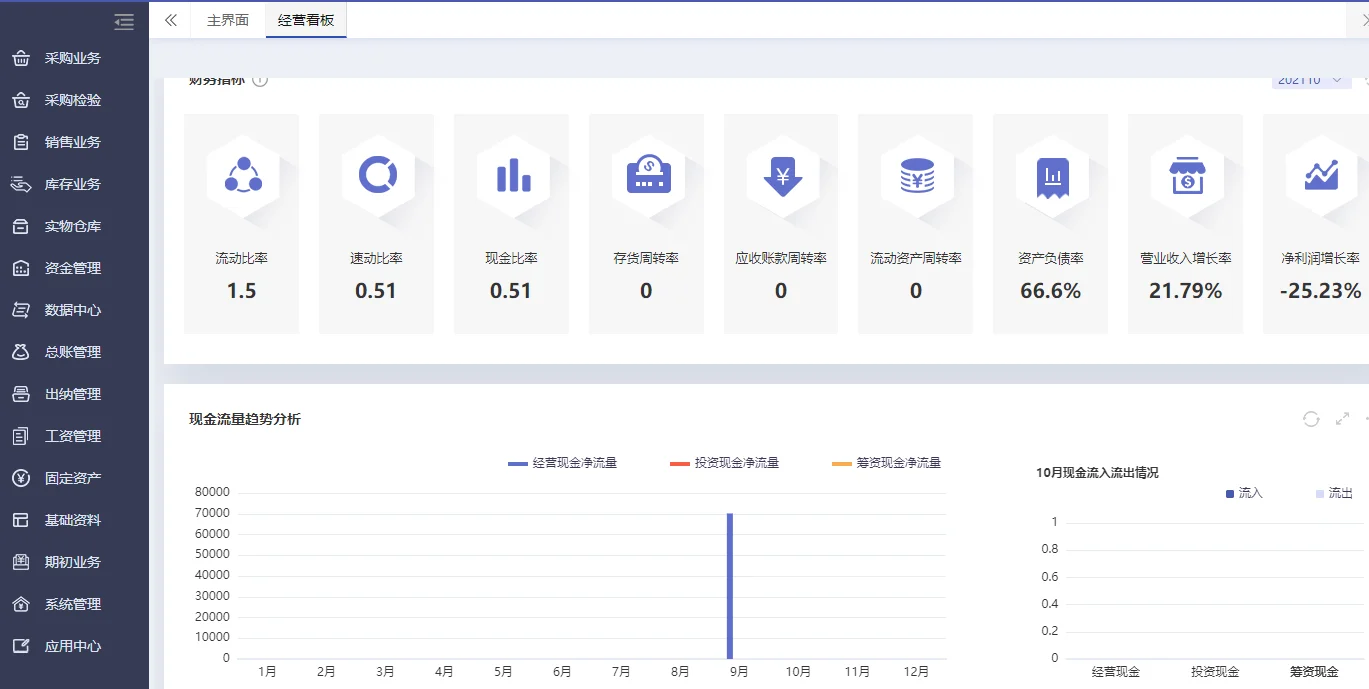The height and width of the screenshot is (689, 1369).
Task: Toggle 流入 legend in October chart
Action: 1244,493
